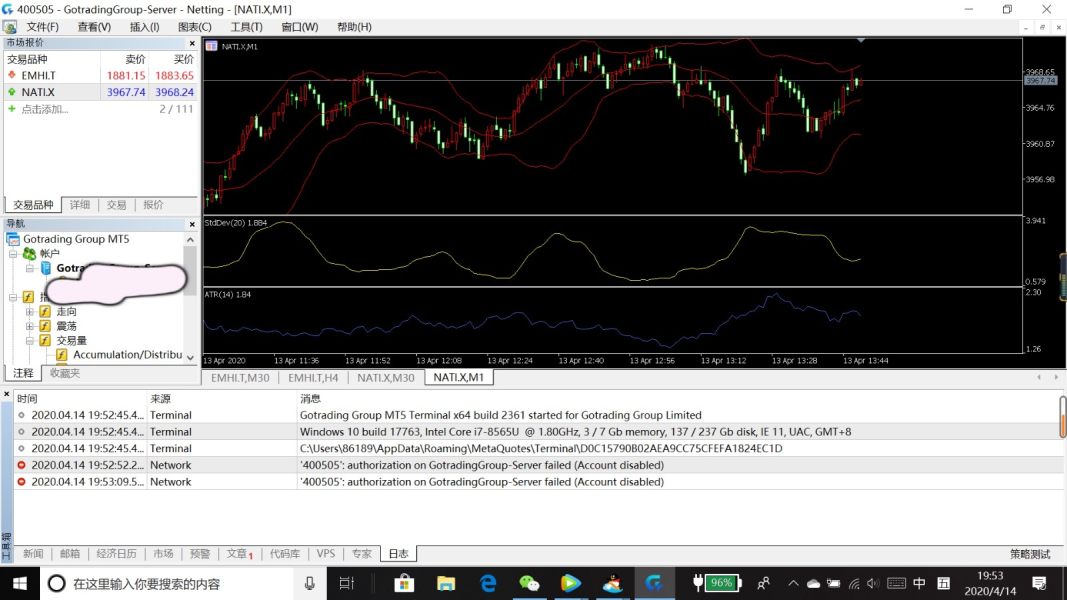The width and height of the screenshot is (1067, 600).
Task: Collapse the 帐户 accounts tree node
Action: coord(13,254)
